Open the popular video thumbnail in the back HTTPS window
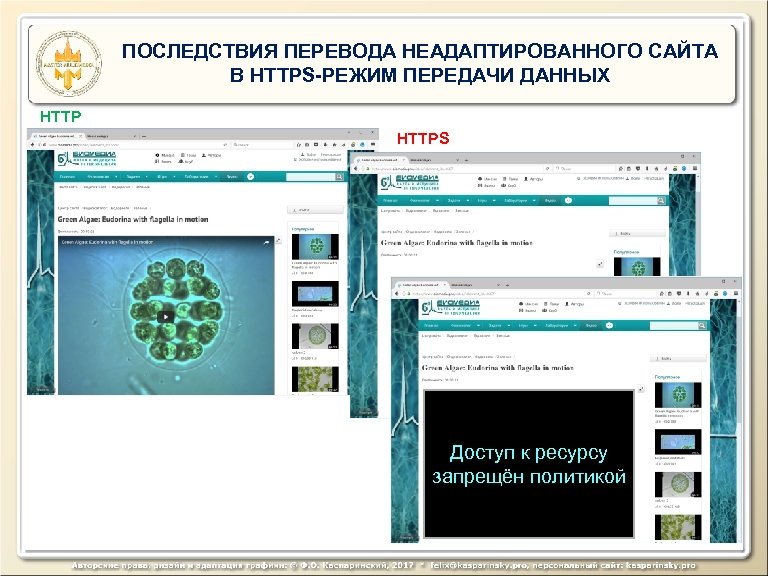 point(637,266)
